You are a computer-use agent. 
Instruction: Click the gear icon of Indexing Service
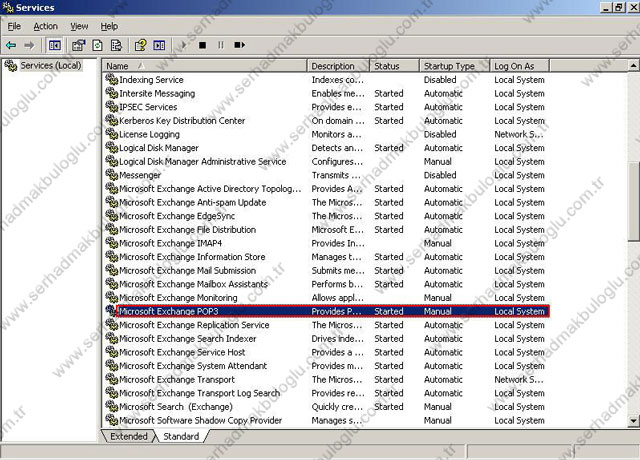pyautogui.click(x=111, y=79)
